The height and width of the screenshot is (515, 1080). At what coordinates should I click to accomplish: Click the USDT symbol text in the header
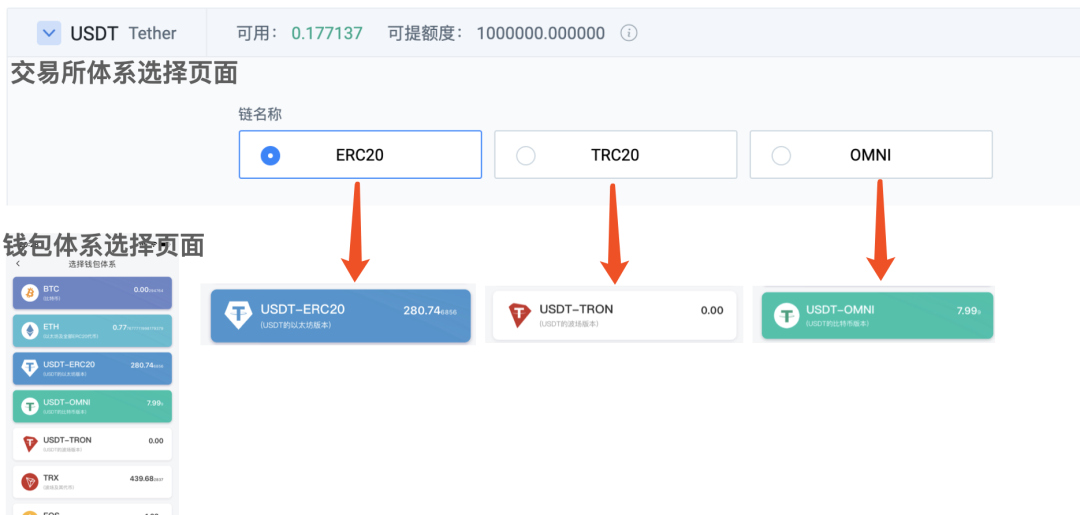(x=94, y=33)
